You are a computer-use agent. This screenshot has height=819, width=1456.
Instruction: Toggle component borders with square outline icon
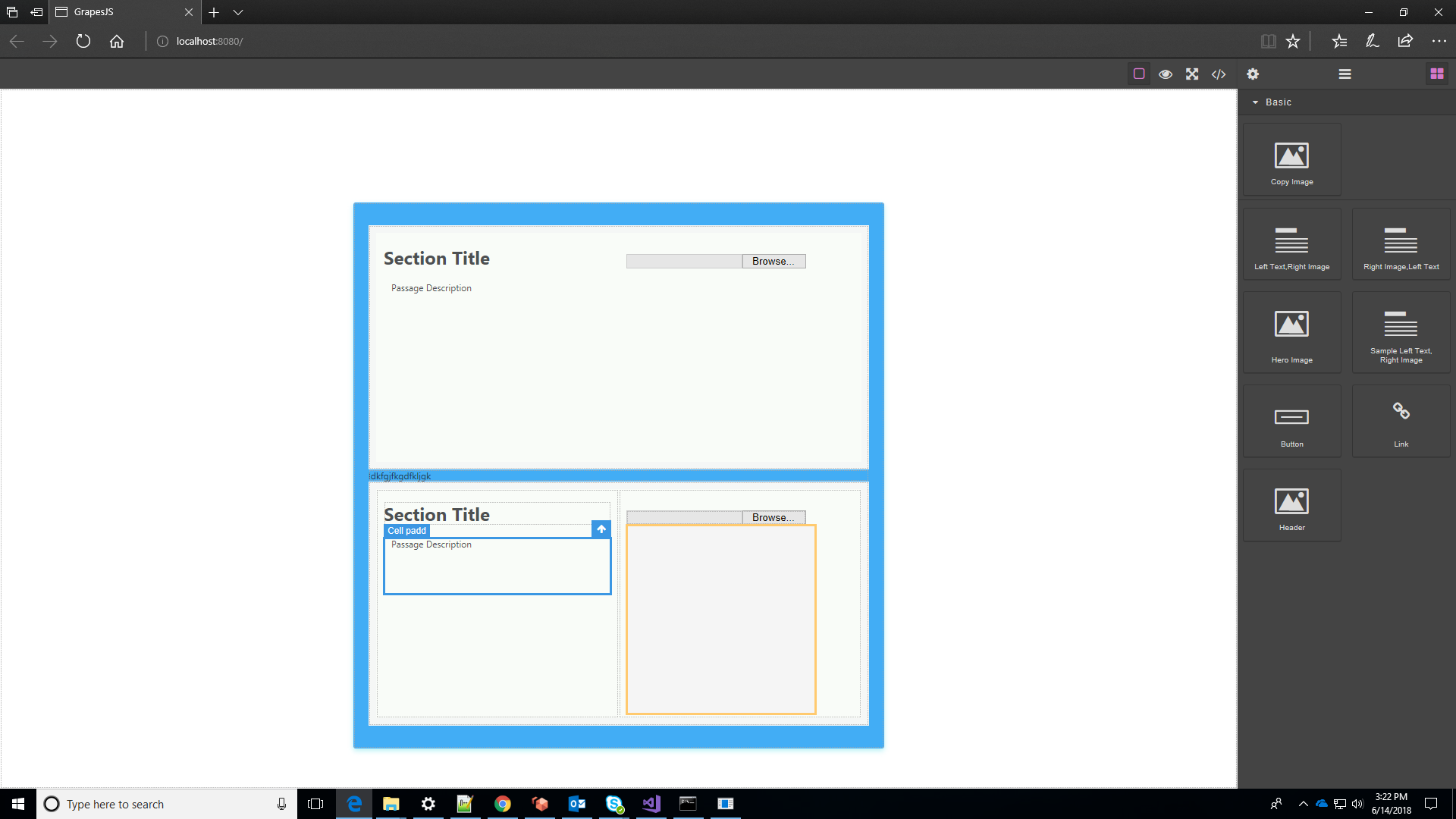tap(1139, 74)
